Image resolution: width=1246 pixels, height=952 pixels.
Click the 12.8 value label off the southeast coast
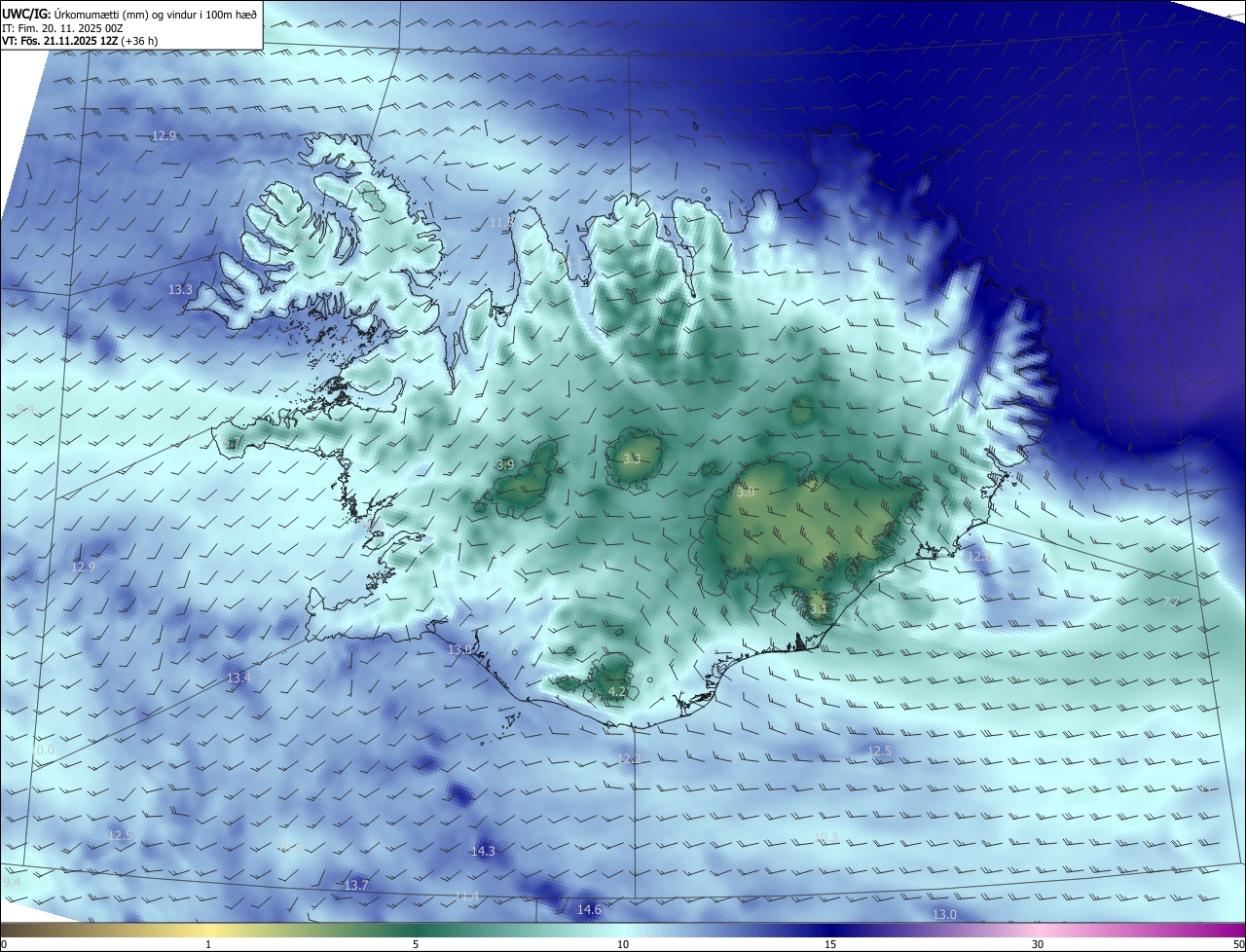[978, 556]
